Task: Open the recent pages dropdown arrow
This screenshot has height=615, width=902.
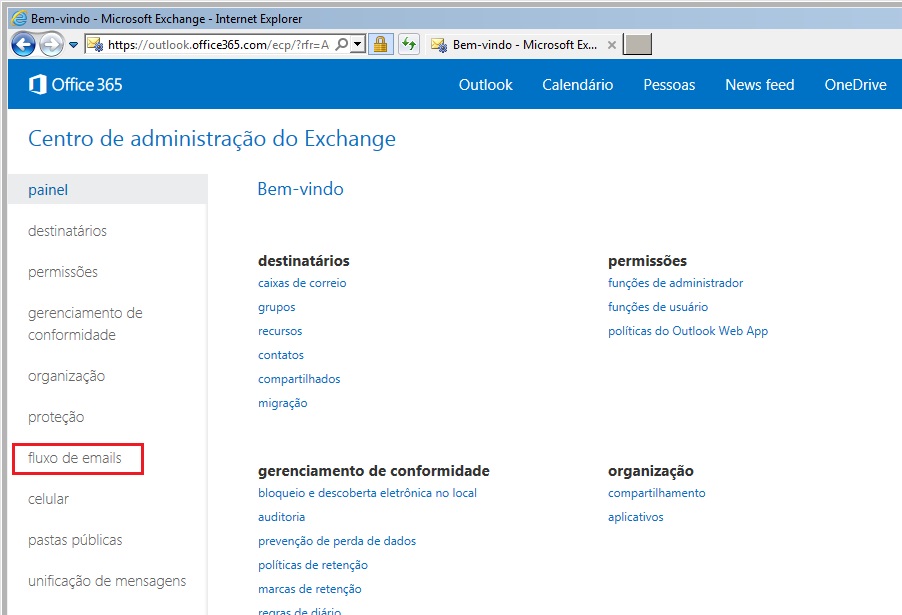Action: pos(74,44)
